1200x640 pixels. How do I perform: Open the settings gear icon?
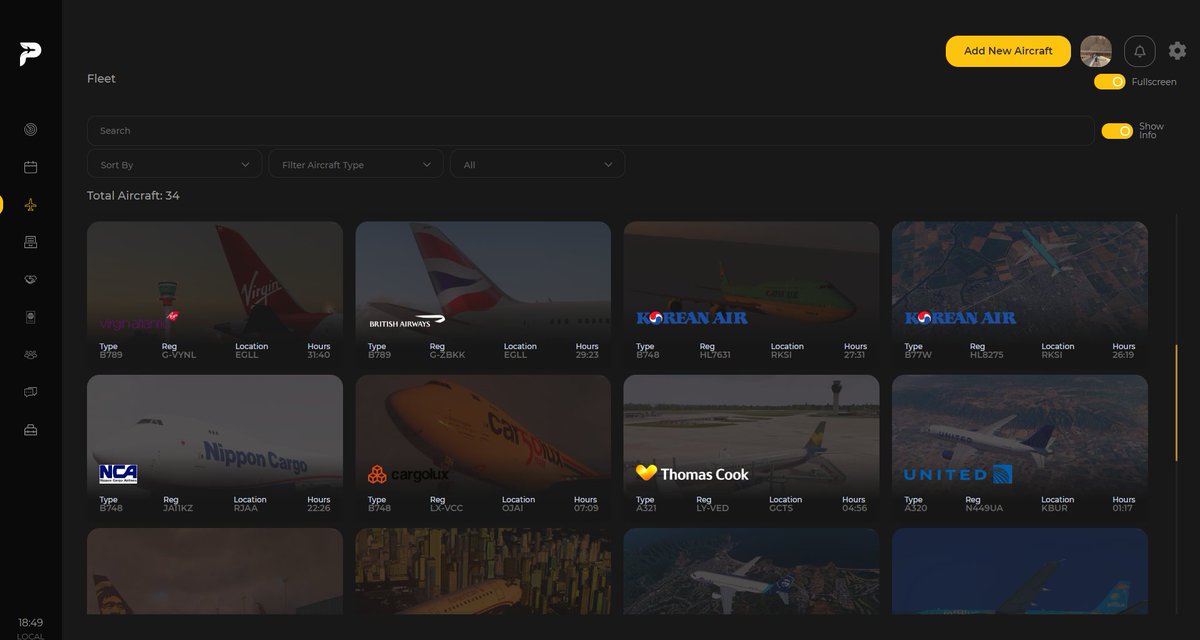[x=1176, y=50]
